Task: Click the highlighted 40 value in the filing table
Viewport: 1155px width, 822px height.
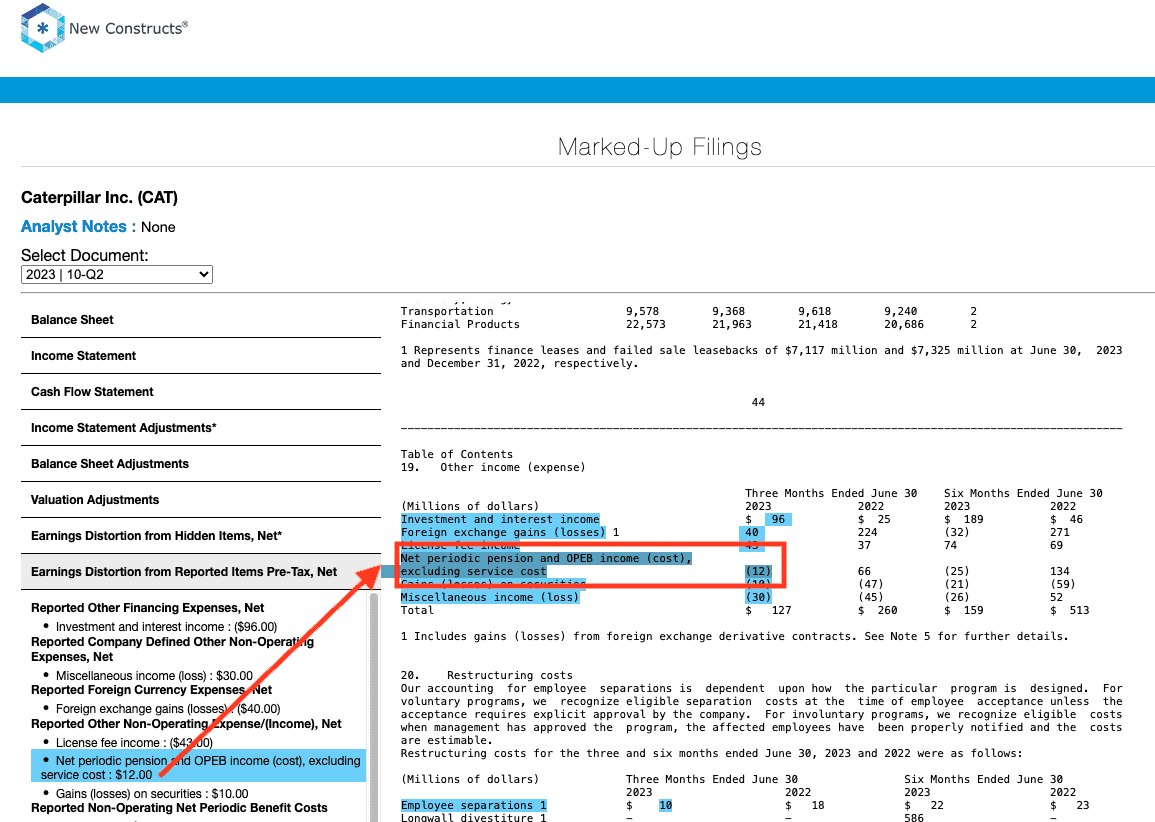Action: [x=751, y=533]
